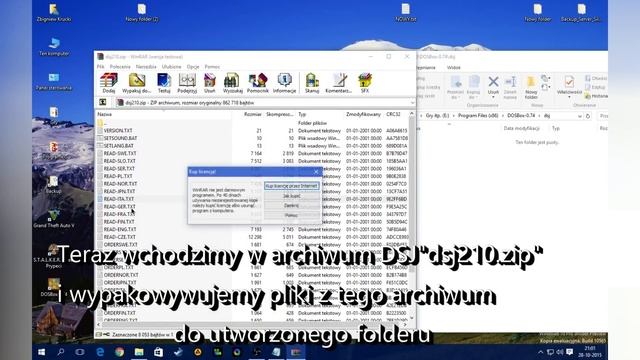Click the Zmodyfikowany column header
640x360 pixels.
pyautogui.click(x=363, y=114)
